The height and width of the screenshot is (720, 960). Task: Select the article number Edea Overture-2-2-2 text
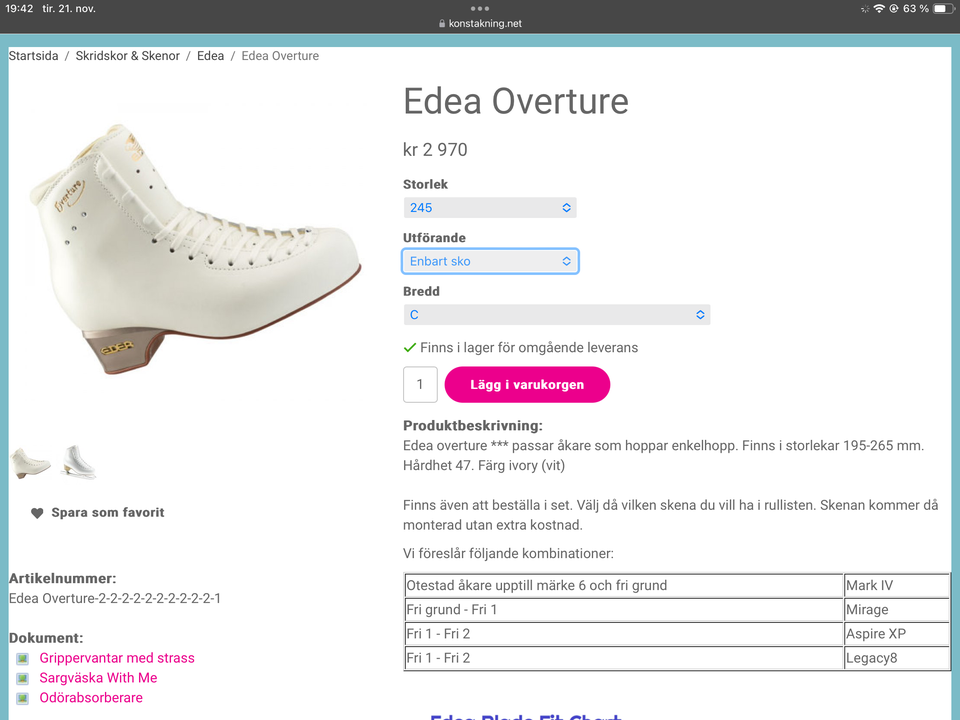click(114, 599)
